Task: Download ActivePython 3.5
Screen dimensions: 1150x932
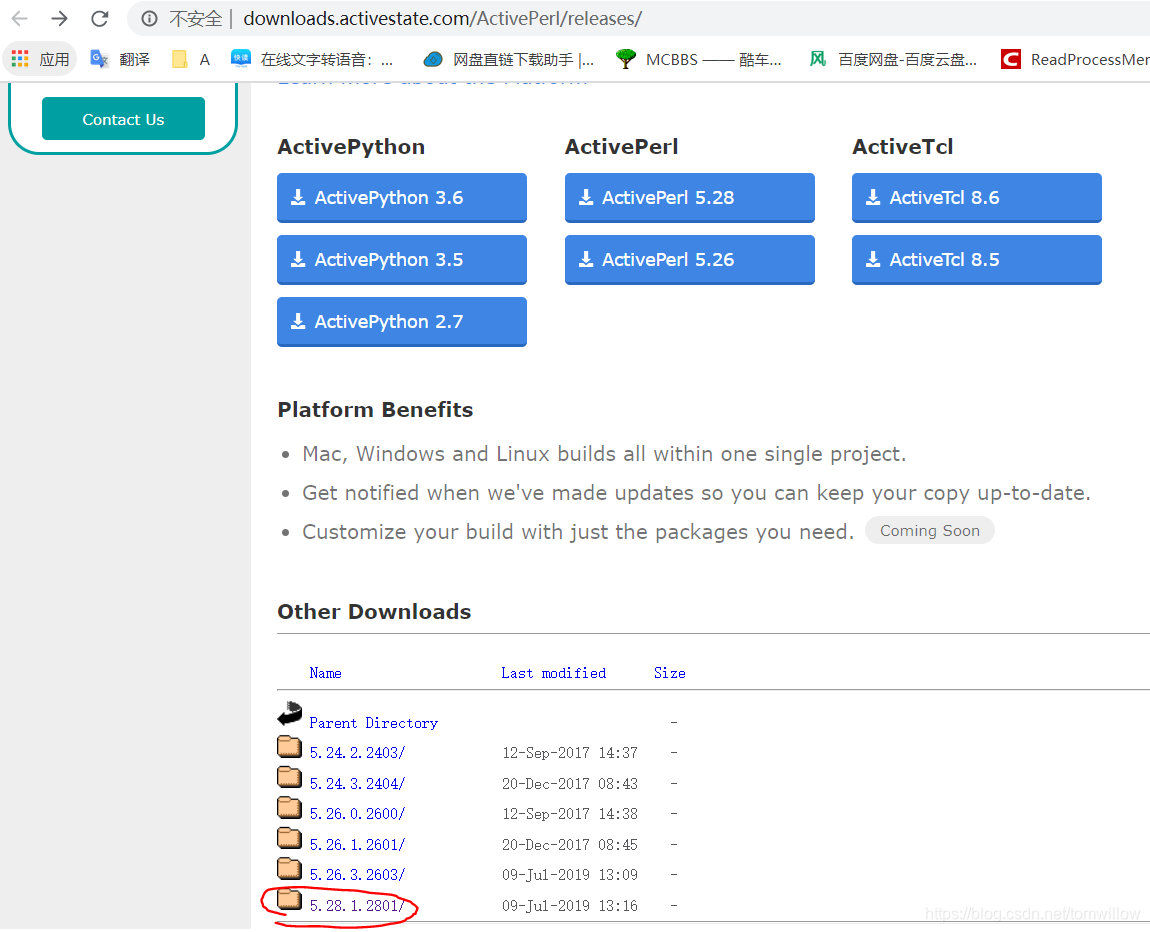Action: 402,260
